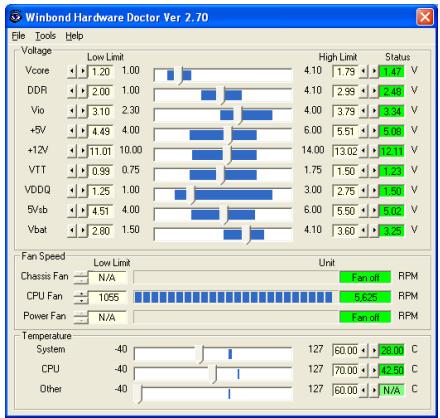The height and width of the screenshot is (418, 440).
Task: Decrease 5Vsb high limit with left arrow
Action: pos(363,211)
